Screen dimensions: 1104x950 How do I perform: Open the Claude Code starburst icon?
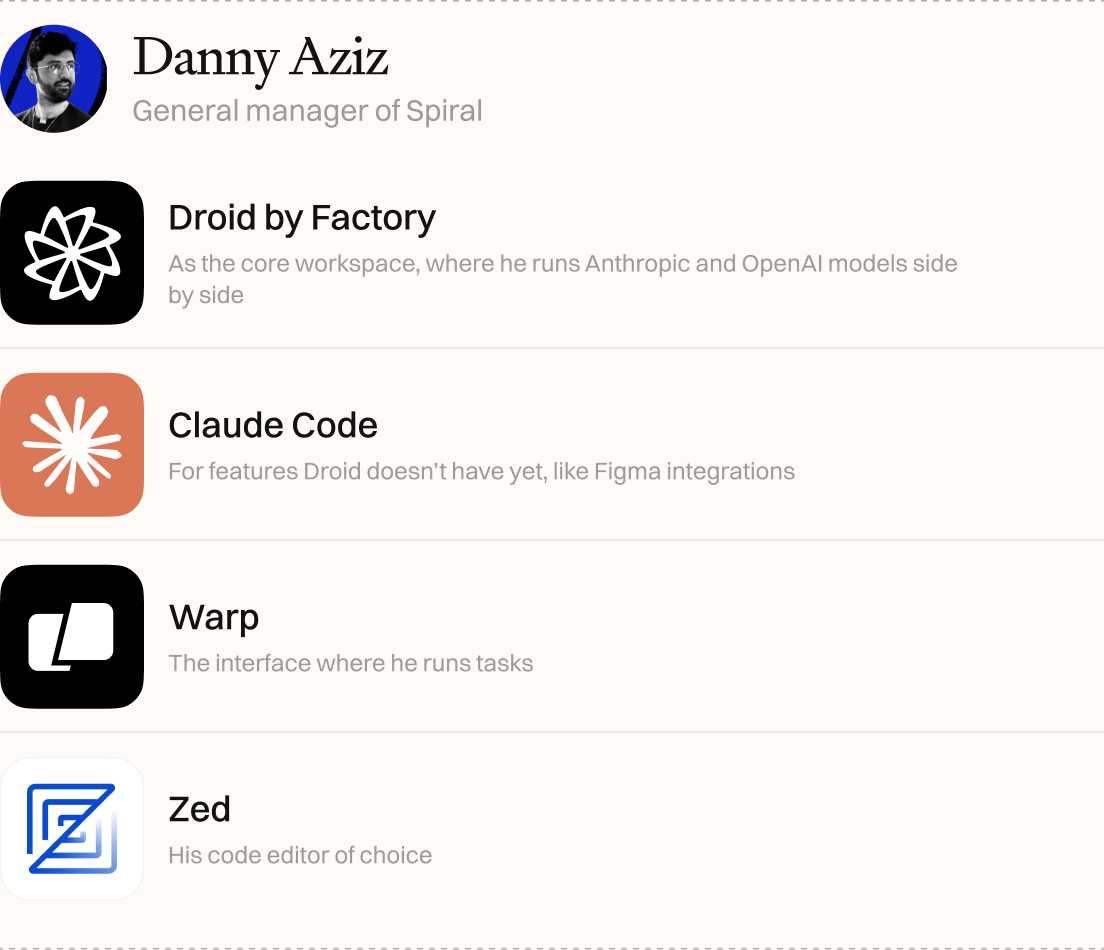(72, 445)
